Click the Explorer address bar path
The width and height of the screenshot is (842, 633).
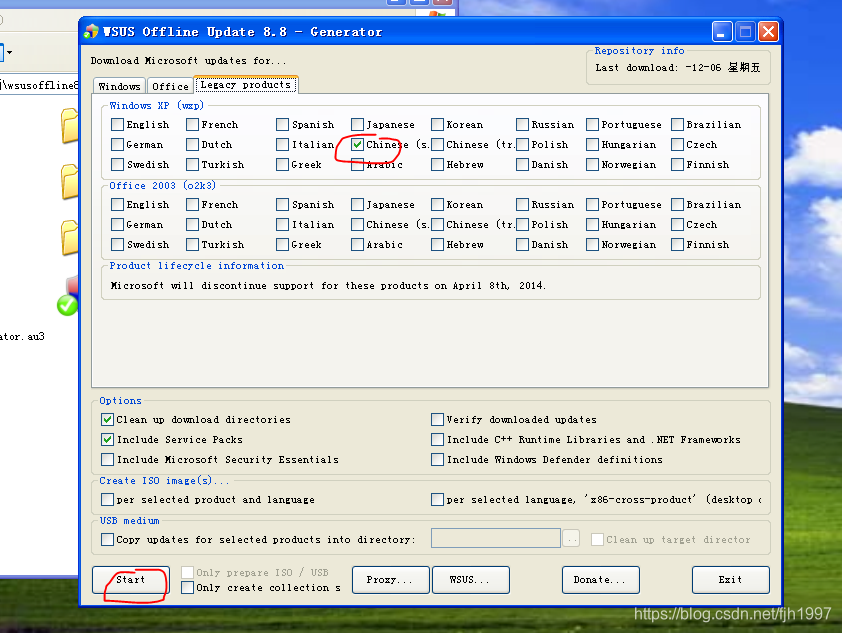tap(40, 85)
